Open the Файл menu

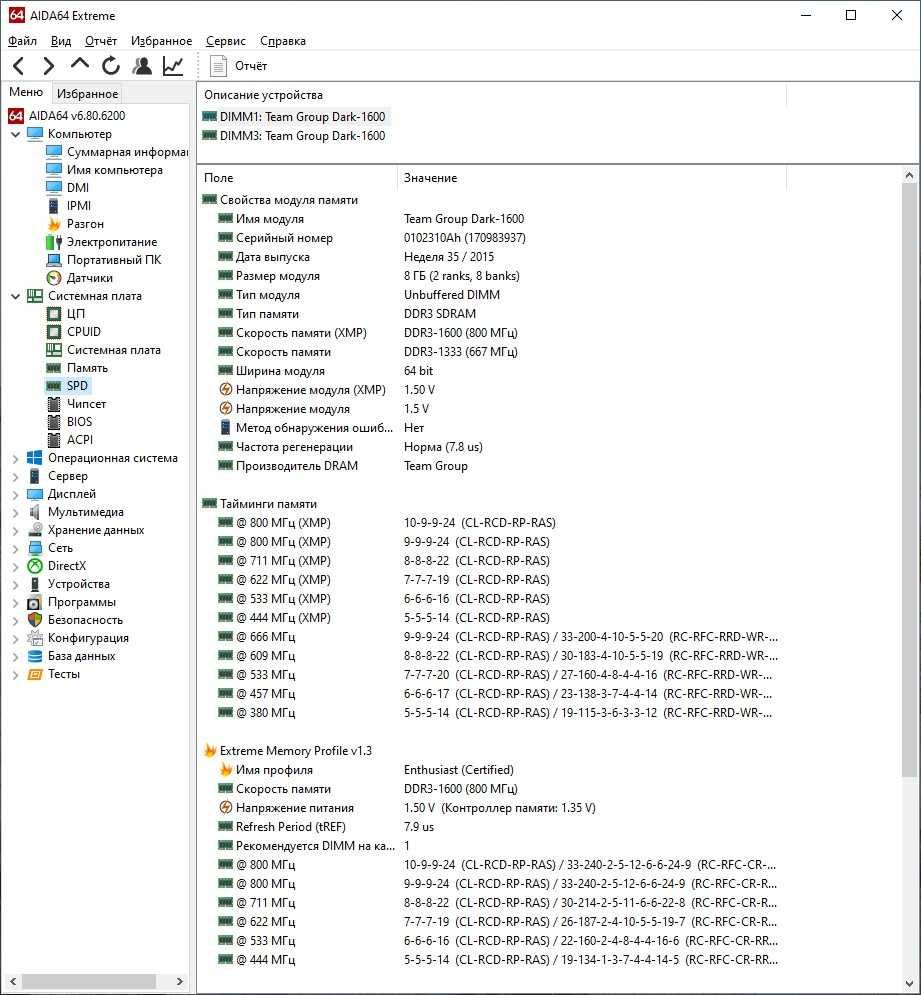22,41
